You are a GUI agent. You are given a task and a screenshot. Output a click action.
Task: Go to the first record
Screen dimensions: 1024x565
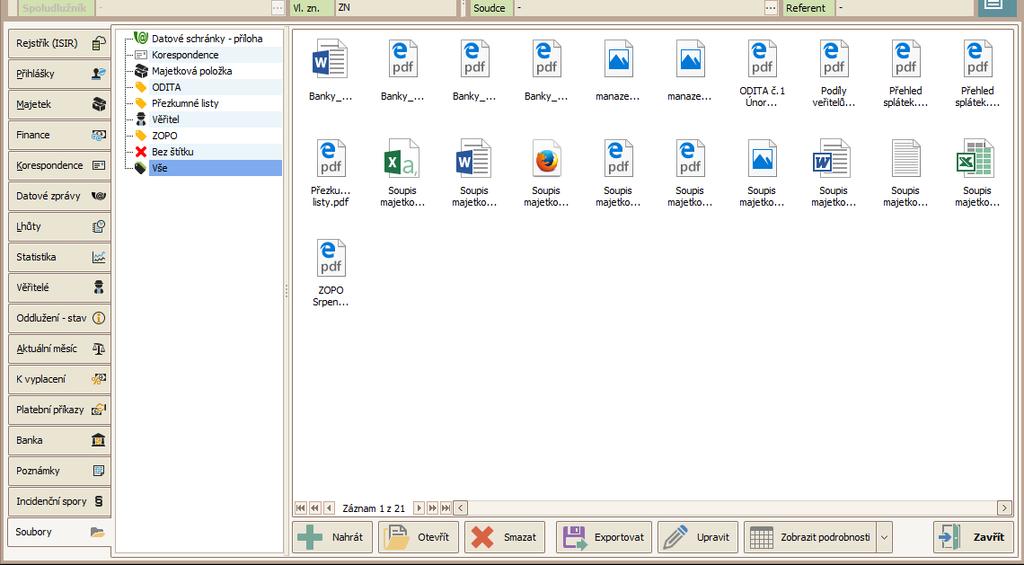click(x=300, y=508)
